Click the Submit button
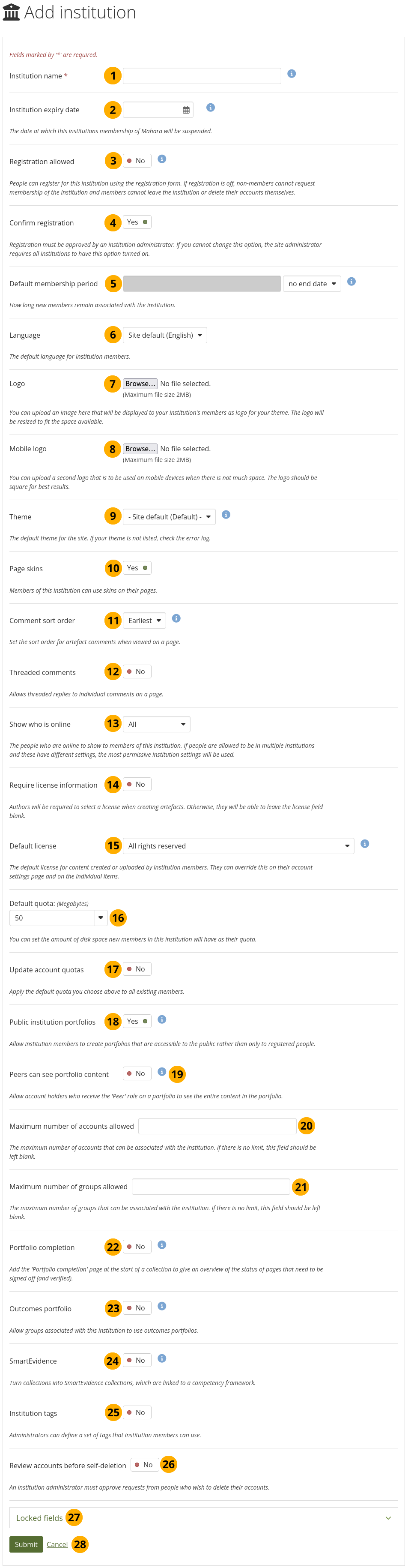The width and height of the screenshot is (408, 1568). [x=26, y=1544]
